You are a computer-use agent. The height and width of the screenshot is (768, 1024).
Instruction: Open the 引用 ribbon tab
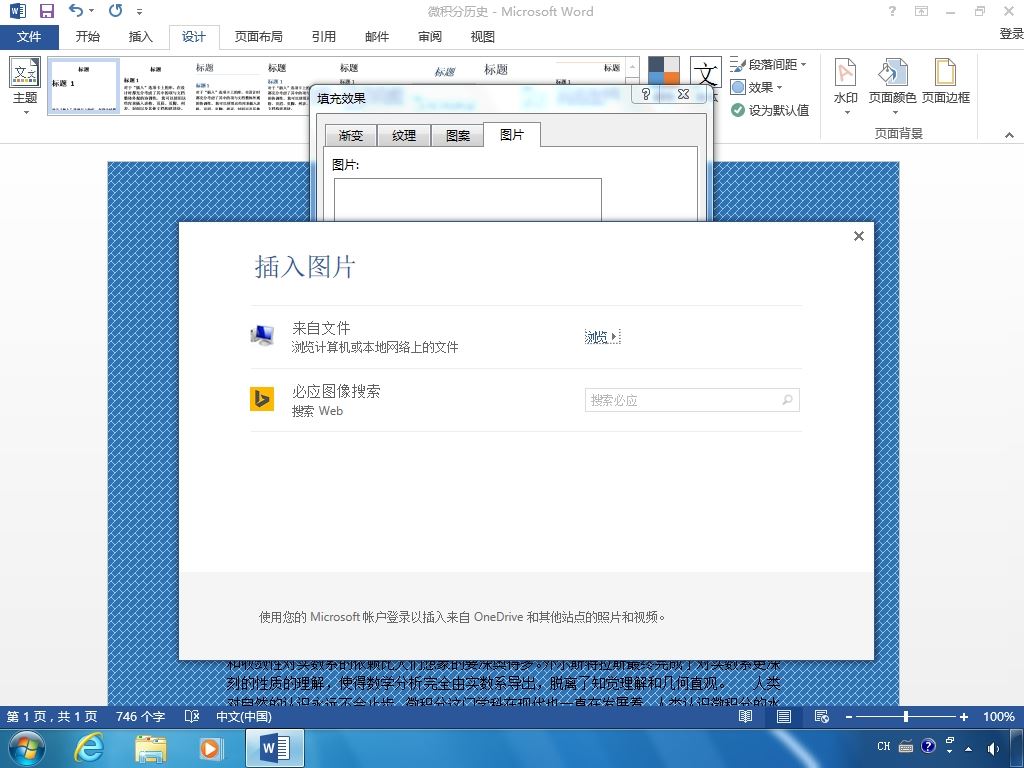click(x=323, y=37)
